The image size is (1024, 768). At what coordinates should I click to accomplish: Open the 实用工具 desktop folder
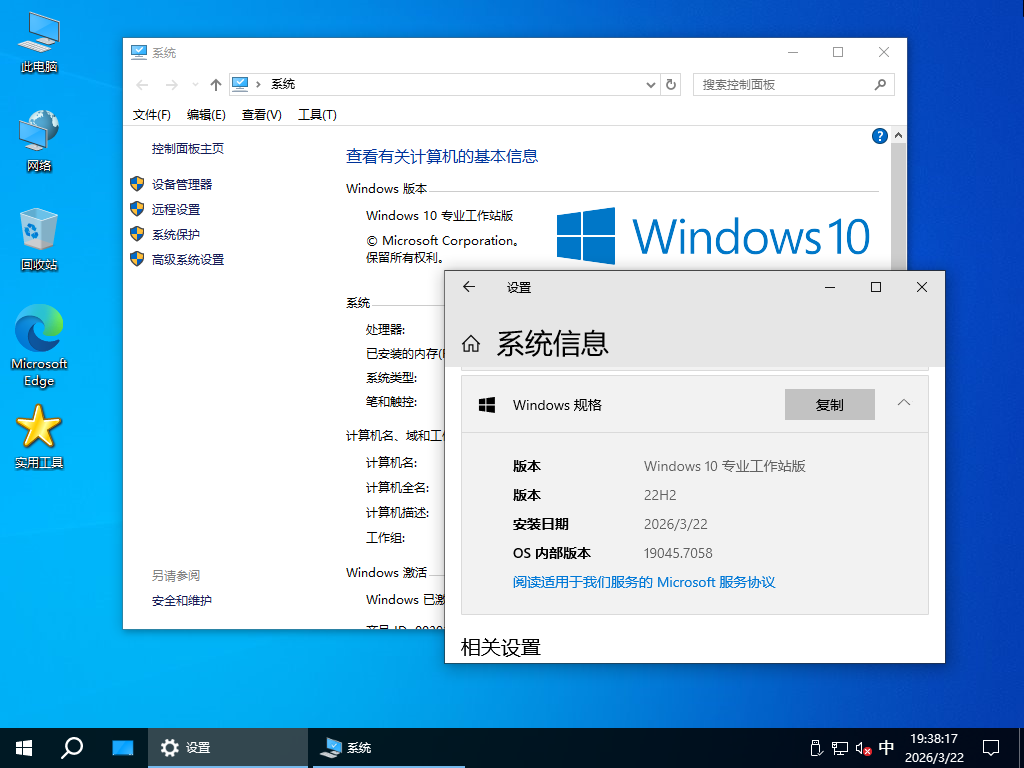pyautogui.click(x=38, y=425)
